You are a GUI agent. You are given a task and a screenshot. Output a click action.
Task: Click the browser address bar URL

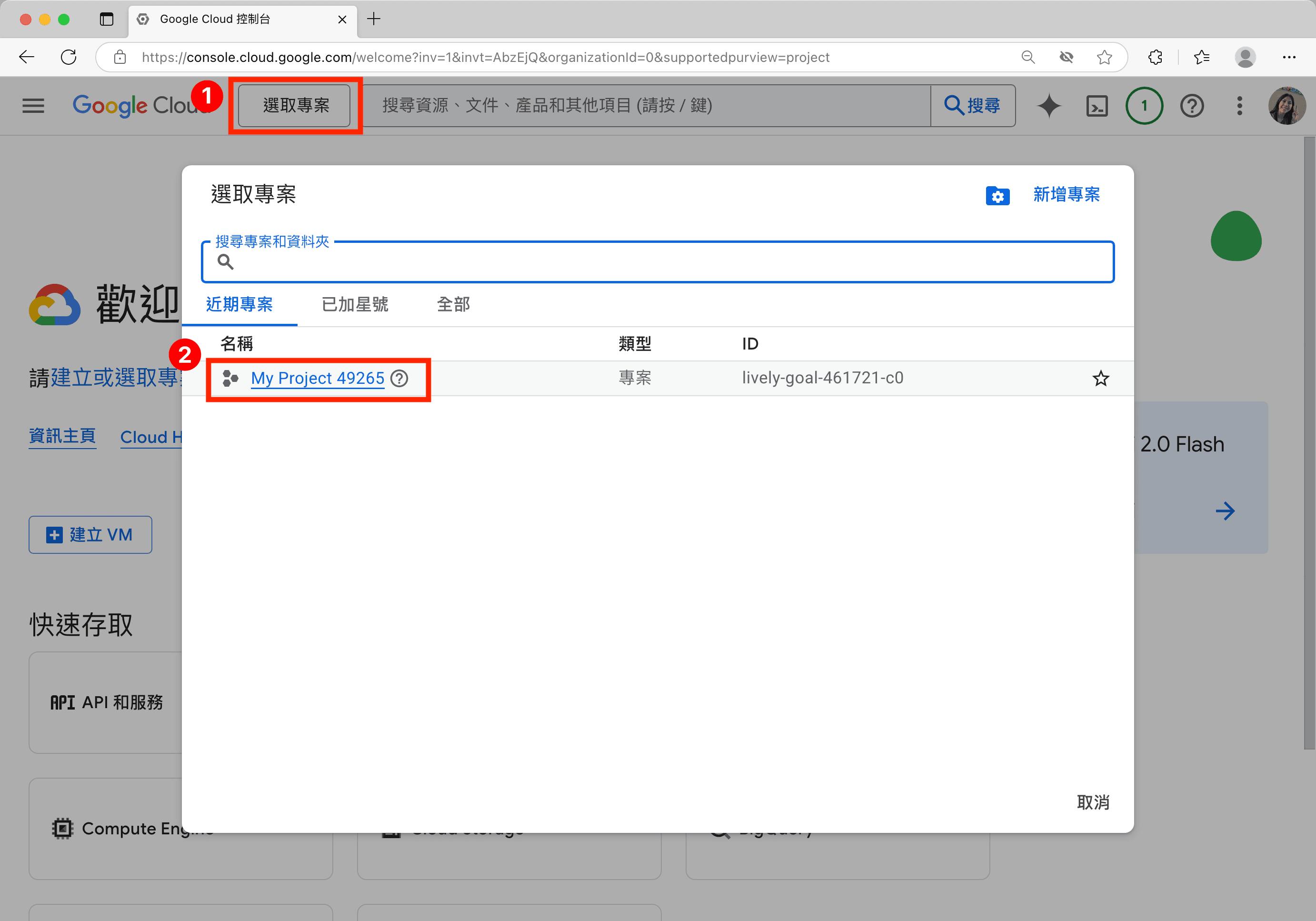coord(486,57)
